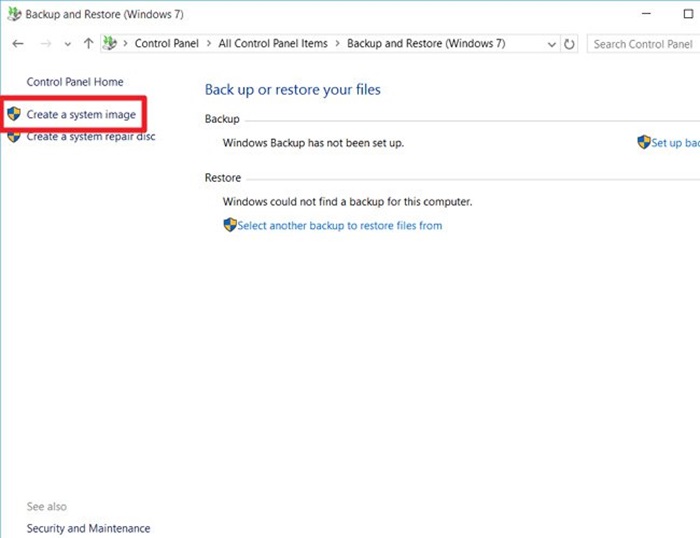Click Select another backup to restore files from
Image resolution: width=700 pixels, height=538 pixels.
(x=340, y=225)
